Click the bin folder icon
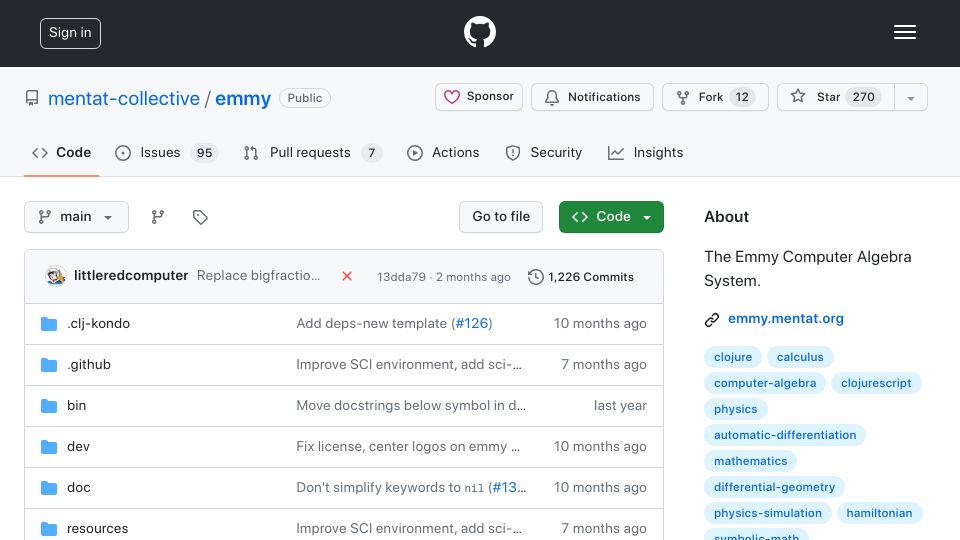 tap(49, 406)
